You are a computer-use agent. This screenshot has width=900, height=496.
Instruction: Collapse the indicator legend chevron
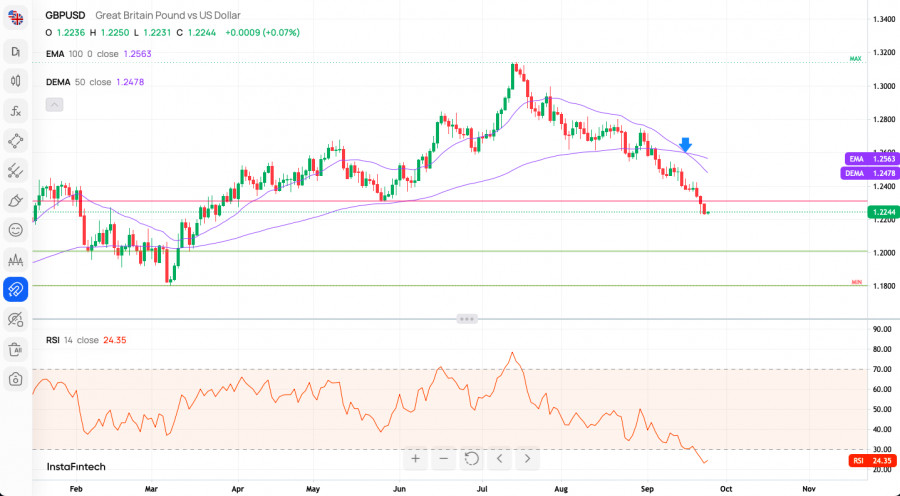(x=55, y=104)
